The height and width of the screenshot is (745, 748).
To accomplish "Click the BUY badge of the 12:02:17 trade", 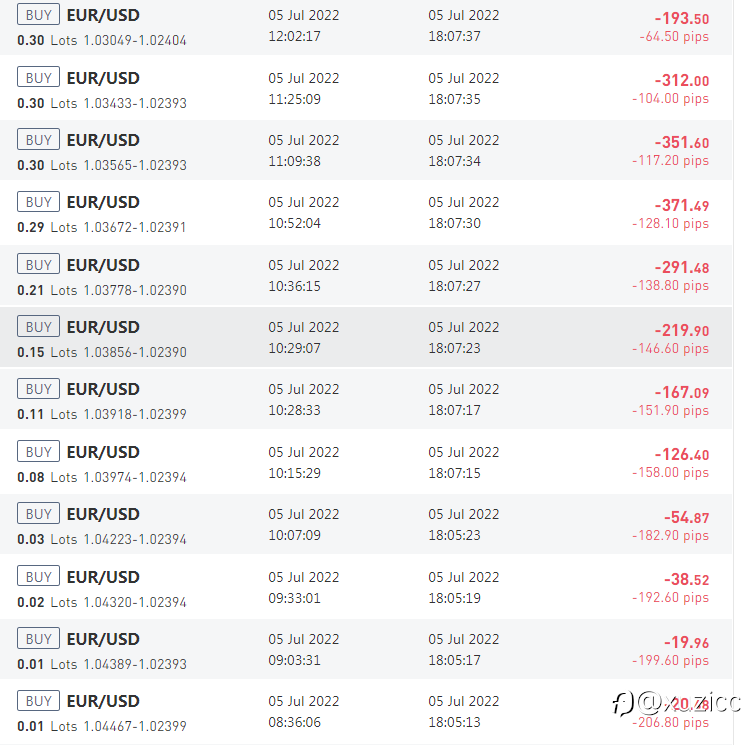I will [x=38, y=15].
